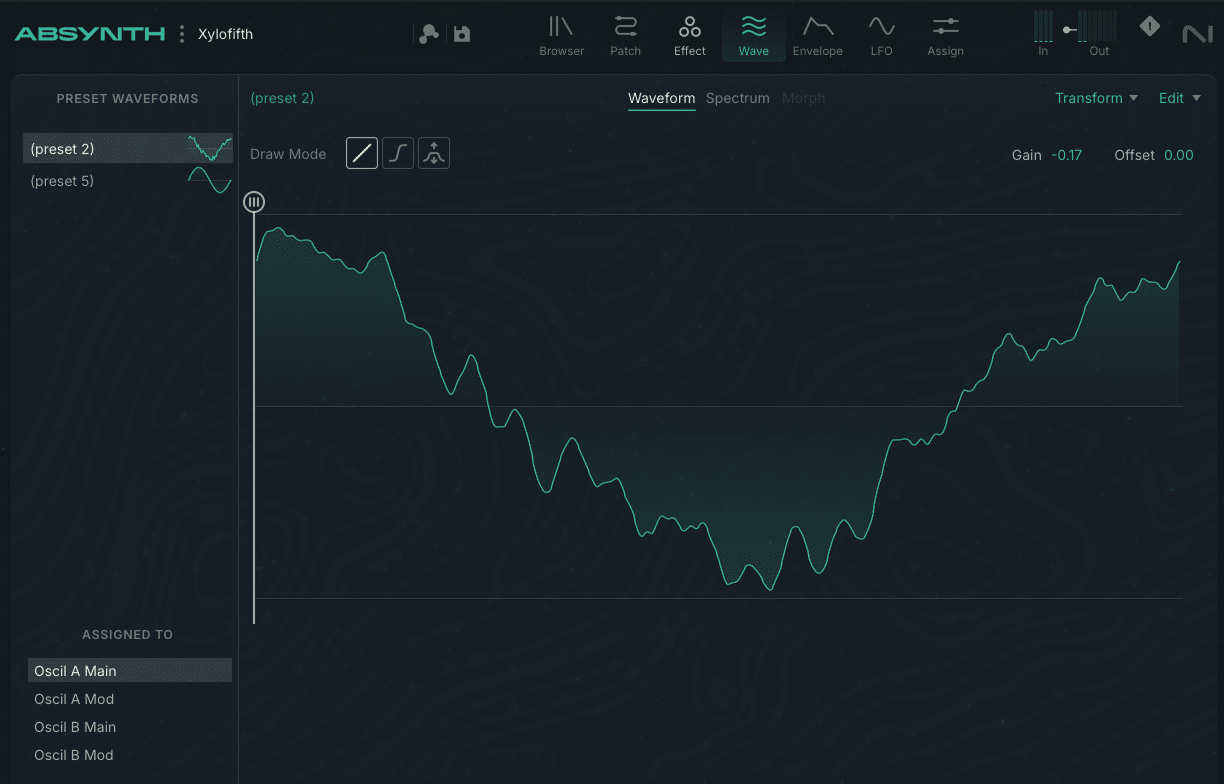Select the Waveform tab
This screenshot has height=784, width=1224.
pos(661,98)
